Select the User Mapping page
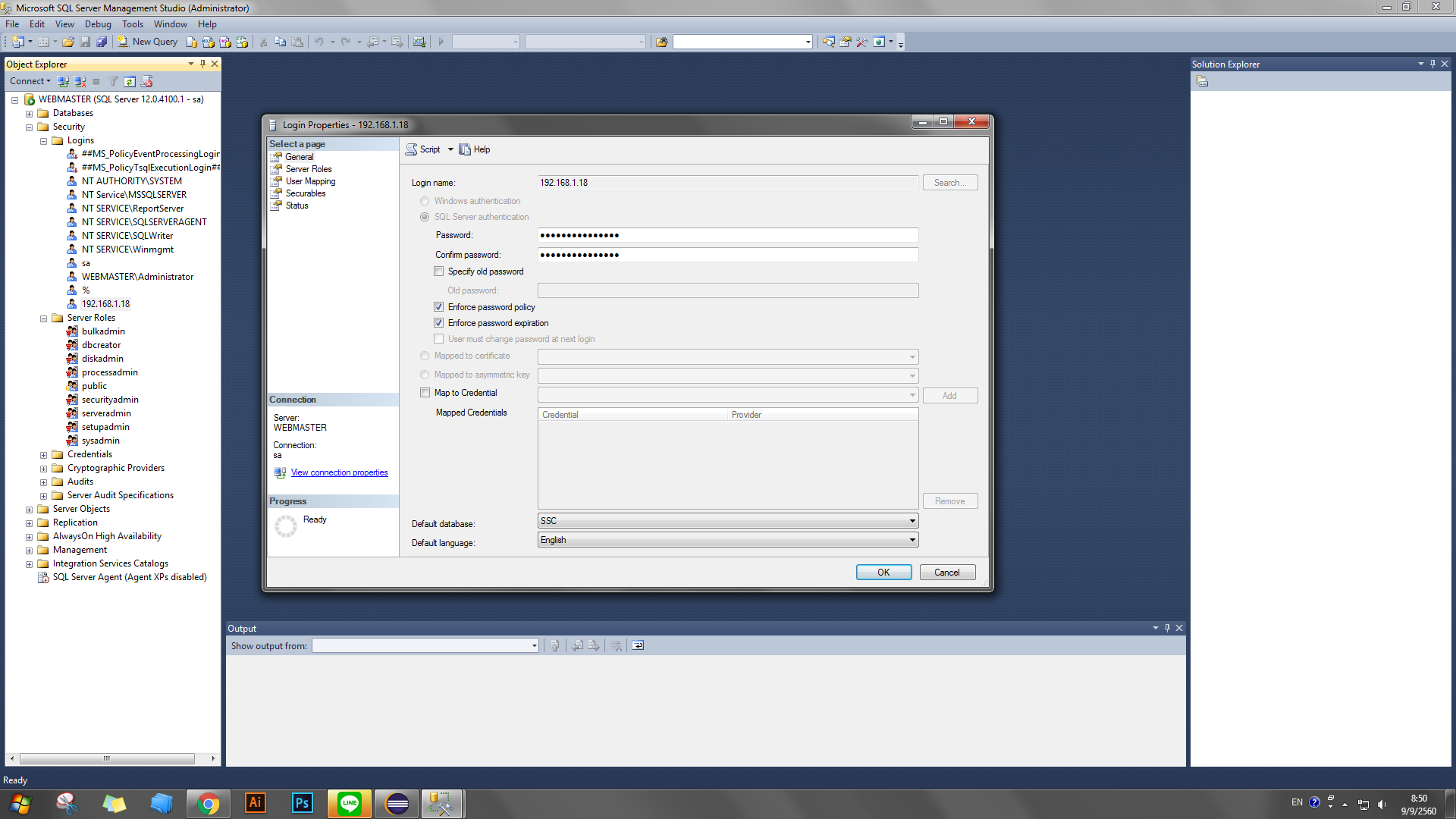 (x=310, y=181)
